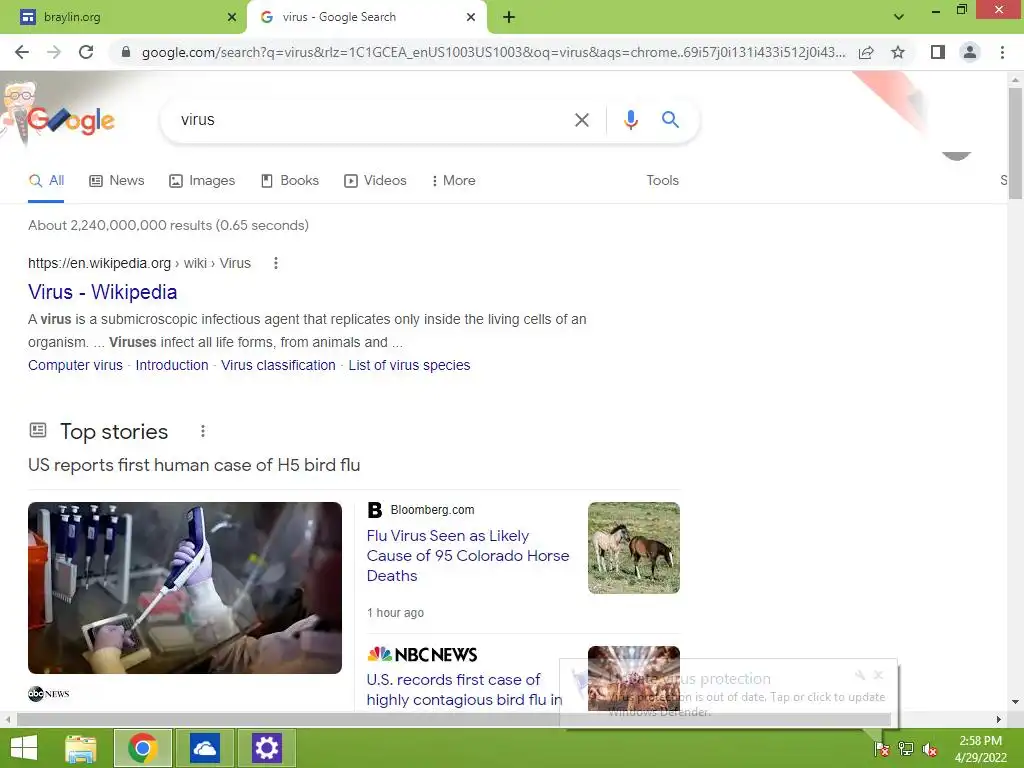Click the results count text

click(168, 225)
